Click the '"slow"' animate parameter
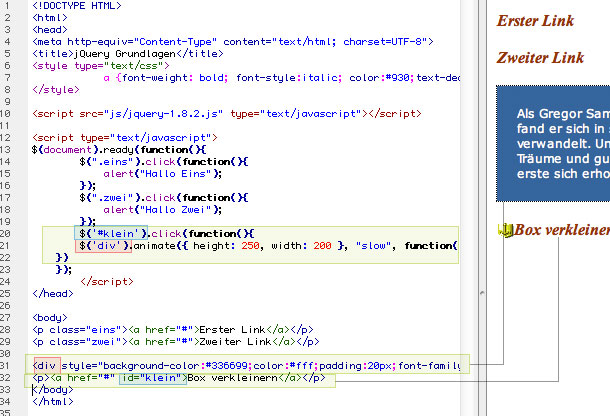610x416 pixels. (x=375, y=246)
